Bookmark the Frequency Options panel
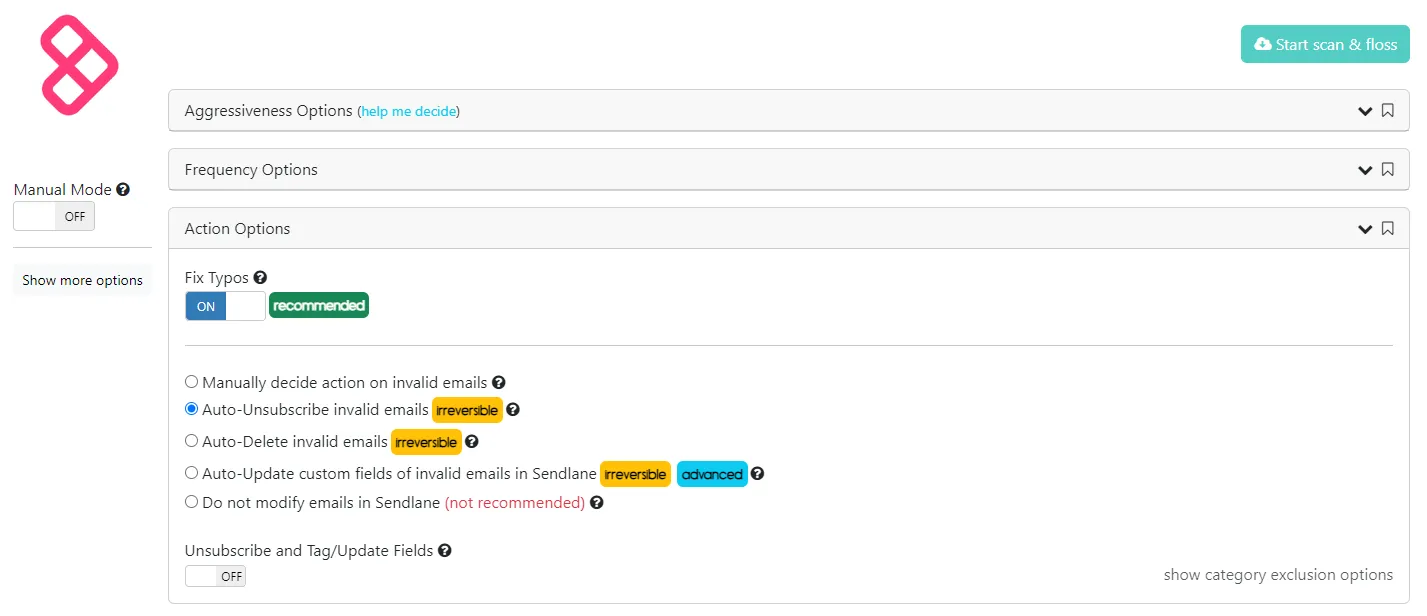The image size is (1427, 616). (x=1388, y=170)
